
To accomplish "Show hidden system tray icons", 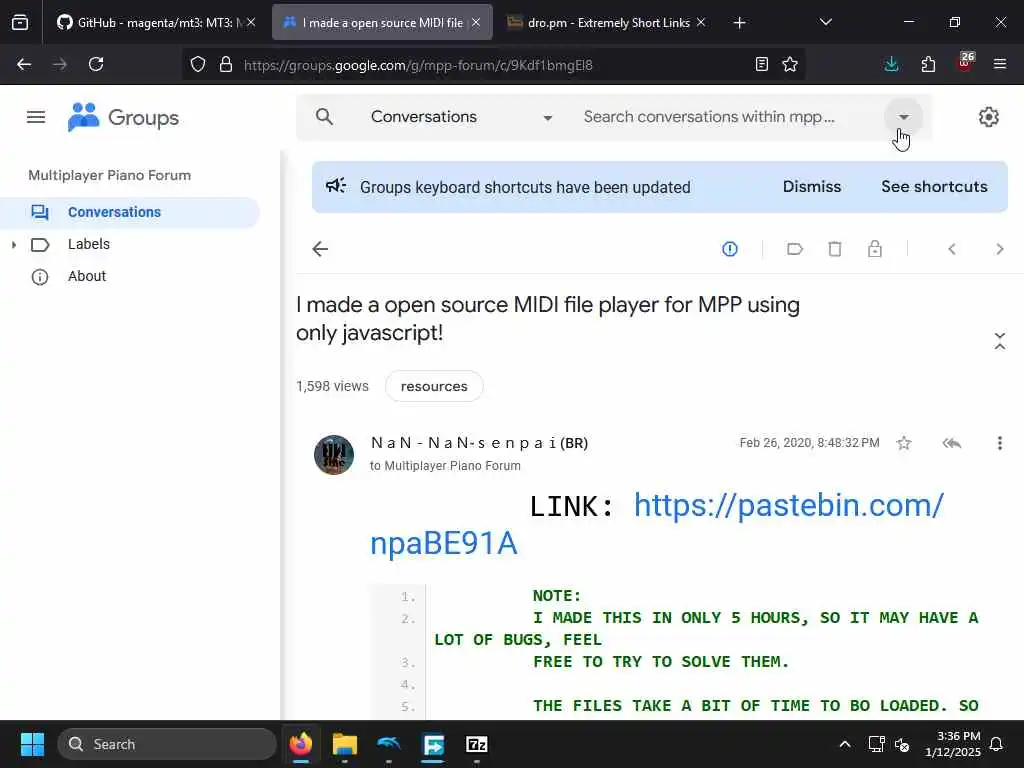I will pyautogui.click(x=844, y=744).
